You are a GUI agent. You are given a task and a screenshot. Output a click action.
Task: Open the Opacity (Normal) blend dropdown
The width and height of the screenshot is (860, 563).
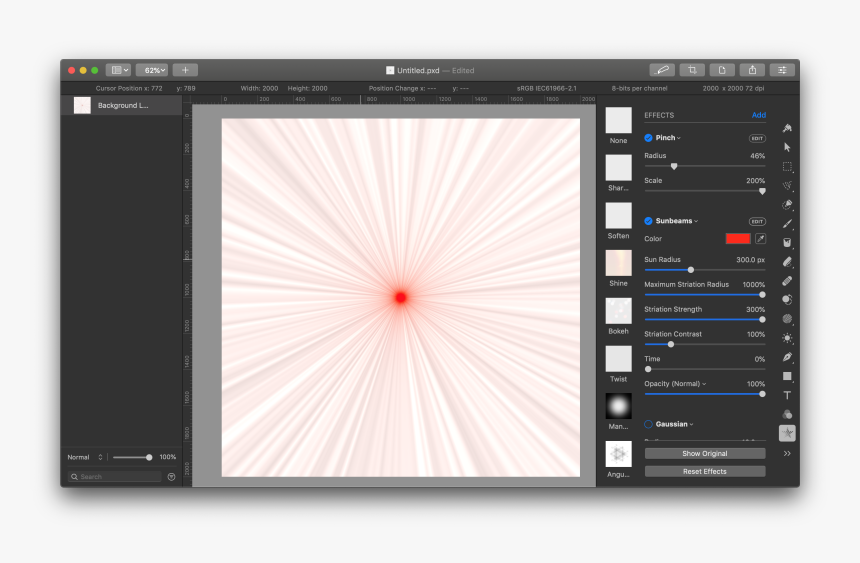pyautogui.click(x=675, y=384)
